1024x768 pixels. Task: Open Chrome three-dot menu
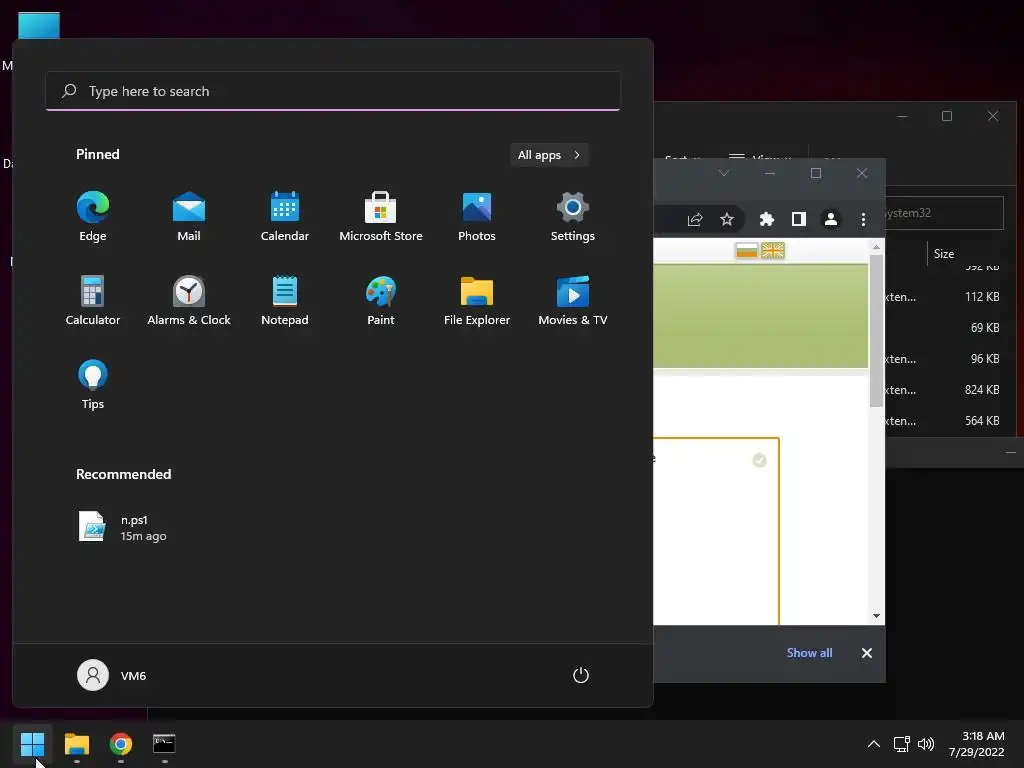tap(863, 219)
